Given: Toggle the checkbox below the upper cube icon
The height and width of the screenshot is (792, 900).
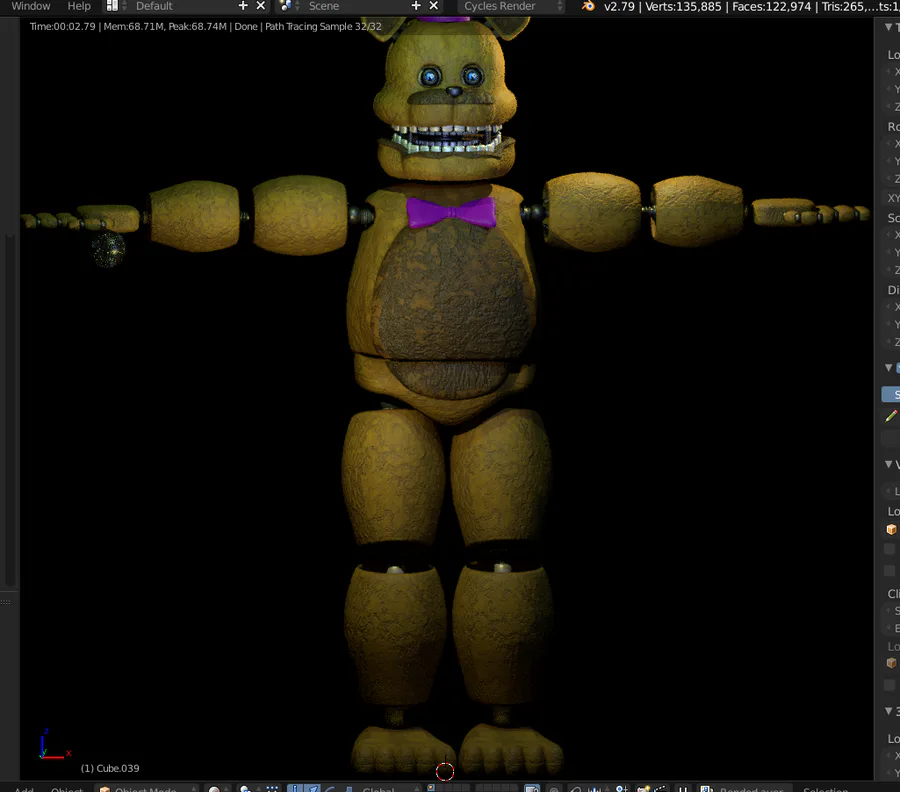Looking at the screenshot, I should (889, 549).
